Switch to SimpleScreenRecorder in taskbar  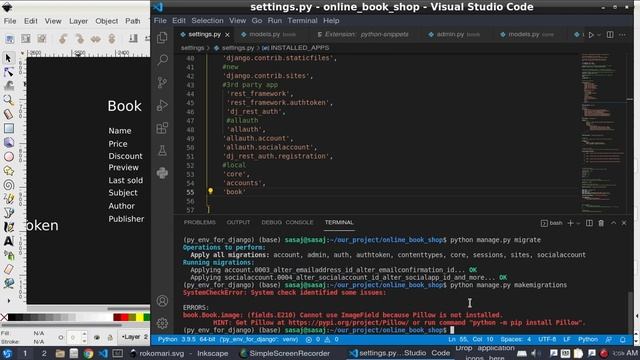pyautogui.click(x=285, y=353)
